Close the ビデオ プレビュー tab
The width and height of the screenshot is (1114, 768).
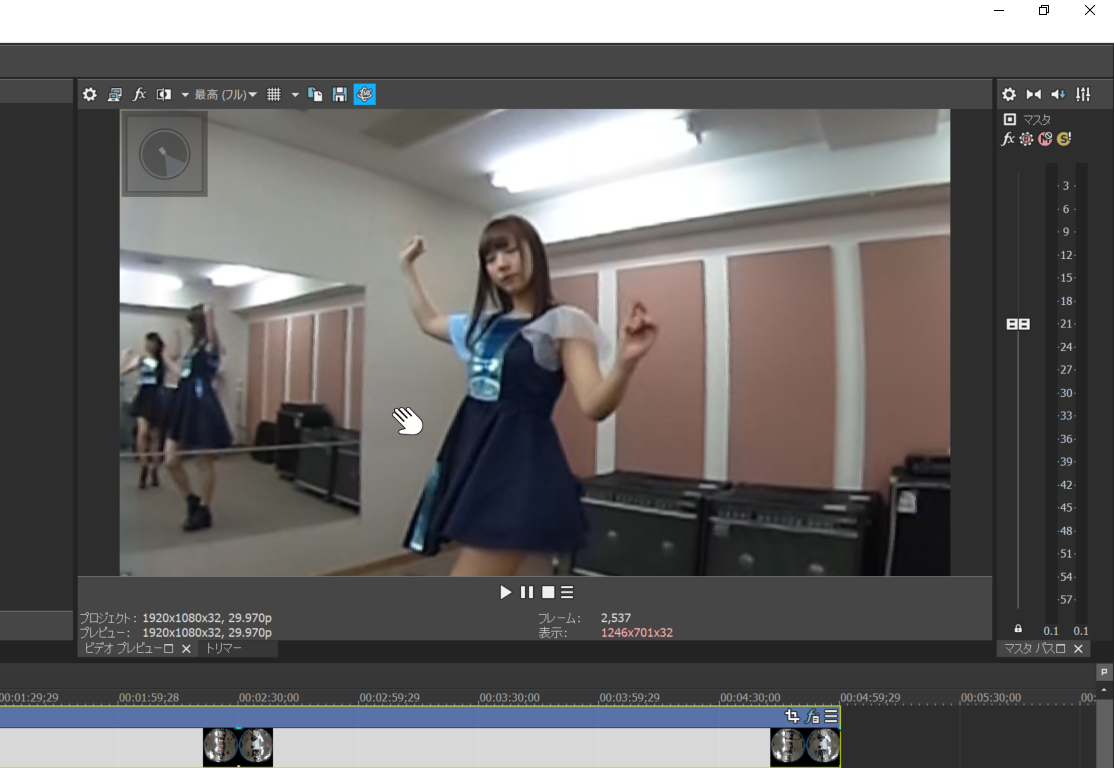coord(186,649)
